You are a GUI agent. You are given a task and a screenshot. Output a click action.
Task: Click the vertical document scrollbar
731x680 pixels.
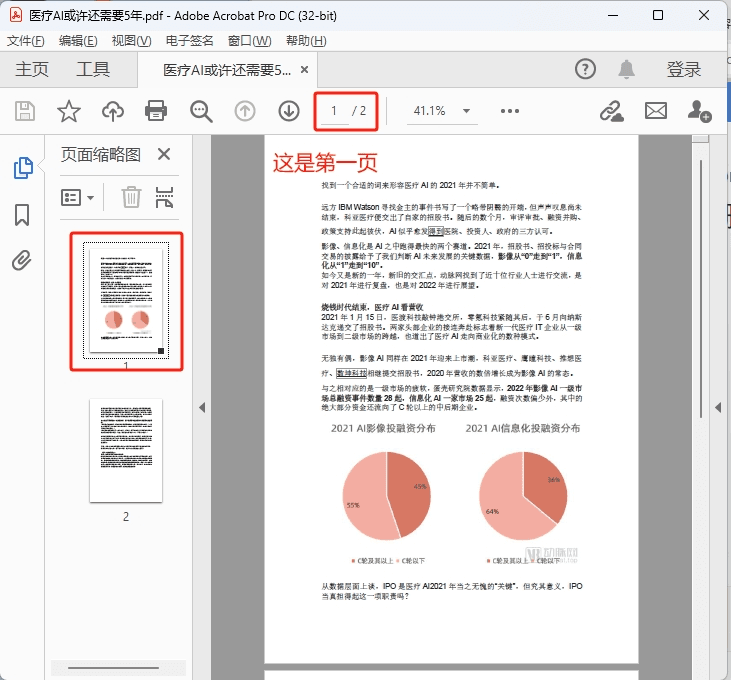click(700, 289)
